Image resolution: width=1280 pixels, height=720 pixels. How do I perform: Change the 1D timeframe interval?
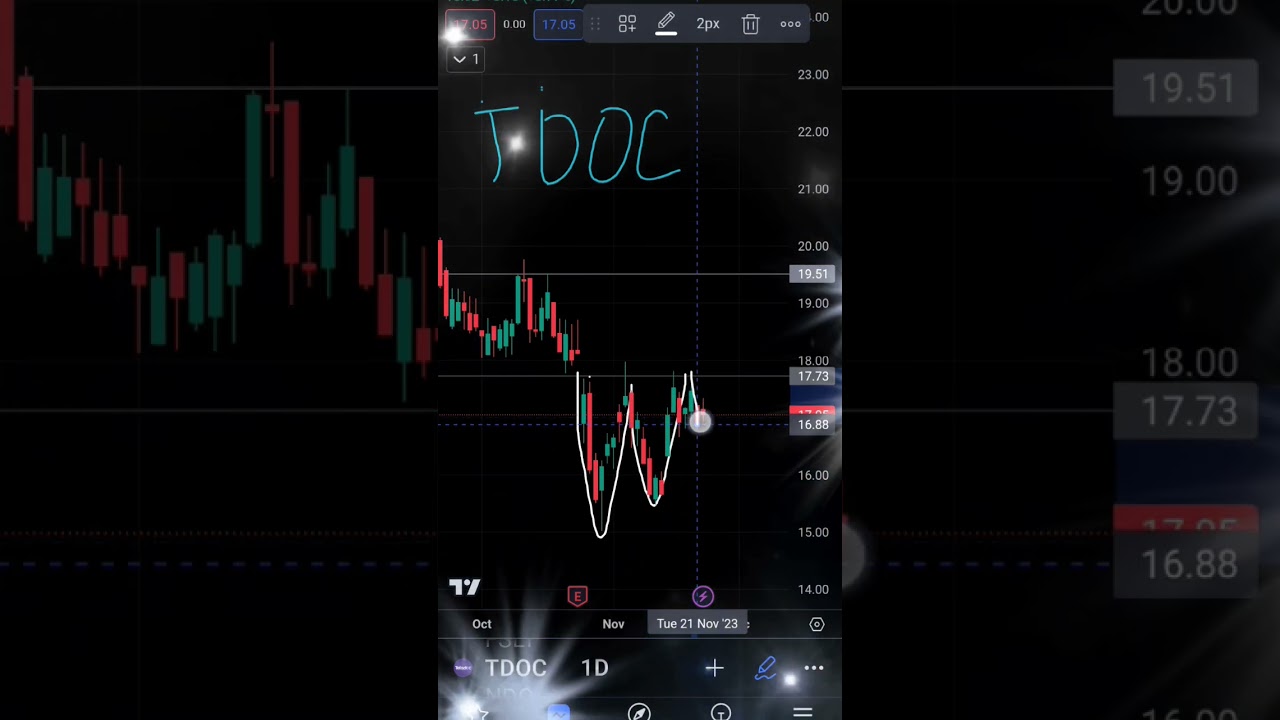(595, 668)
